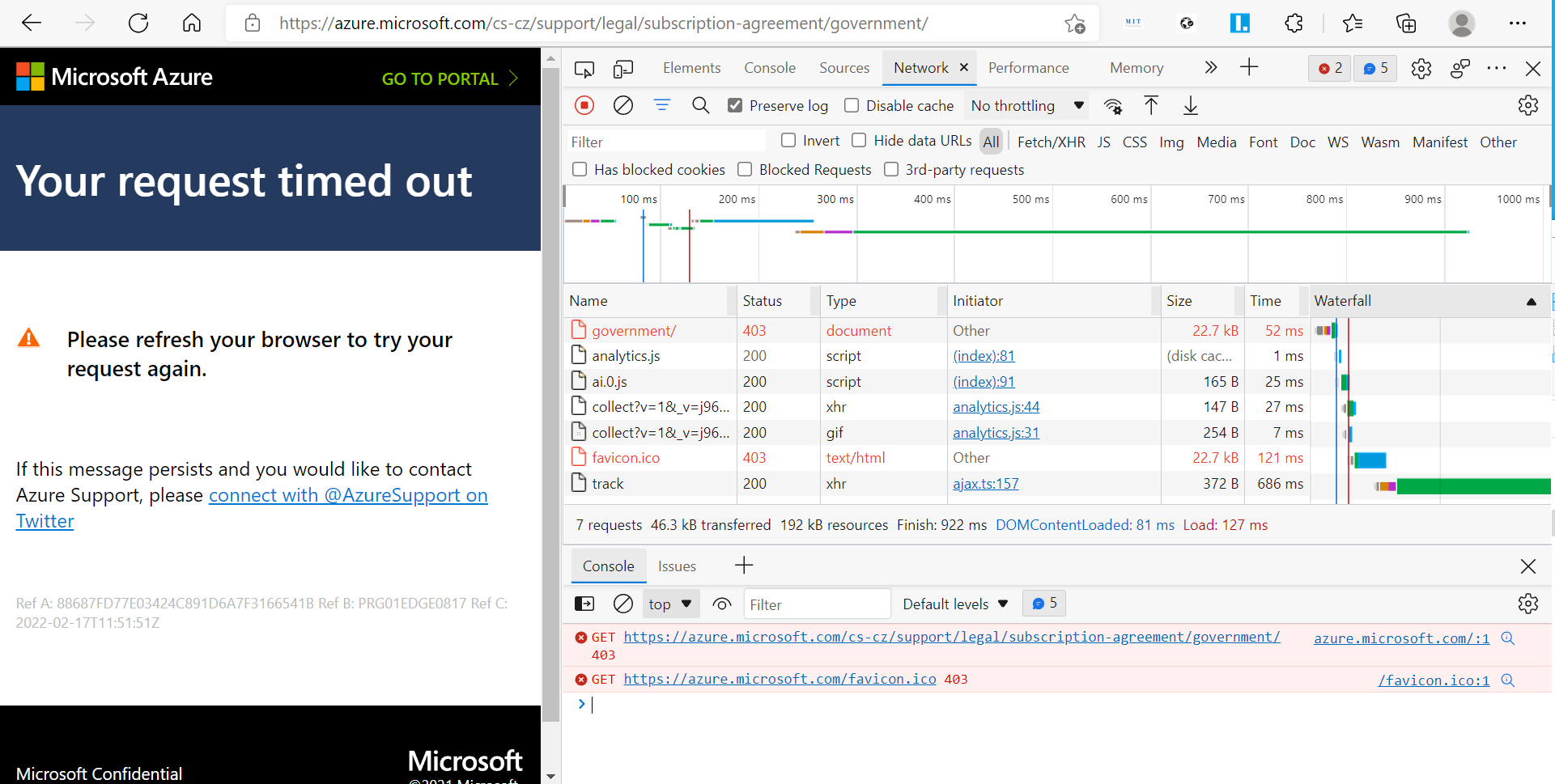Focus the network Filter input field

(665, 142)
